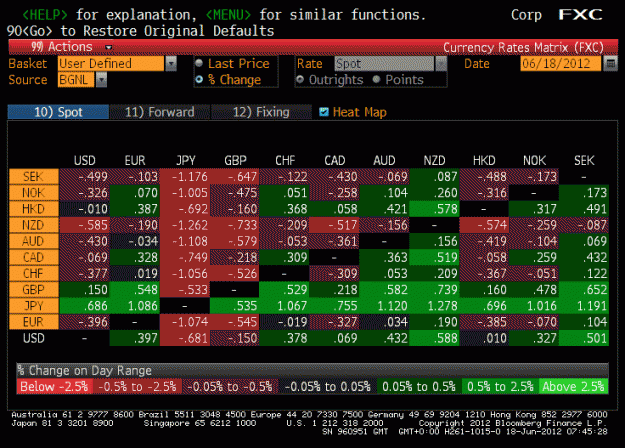
Task: Click the <HELP> text at top
Action: (x=45, y=15)
